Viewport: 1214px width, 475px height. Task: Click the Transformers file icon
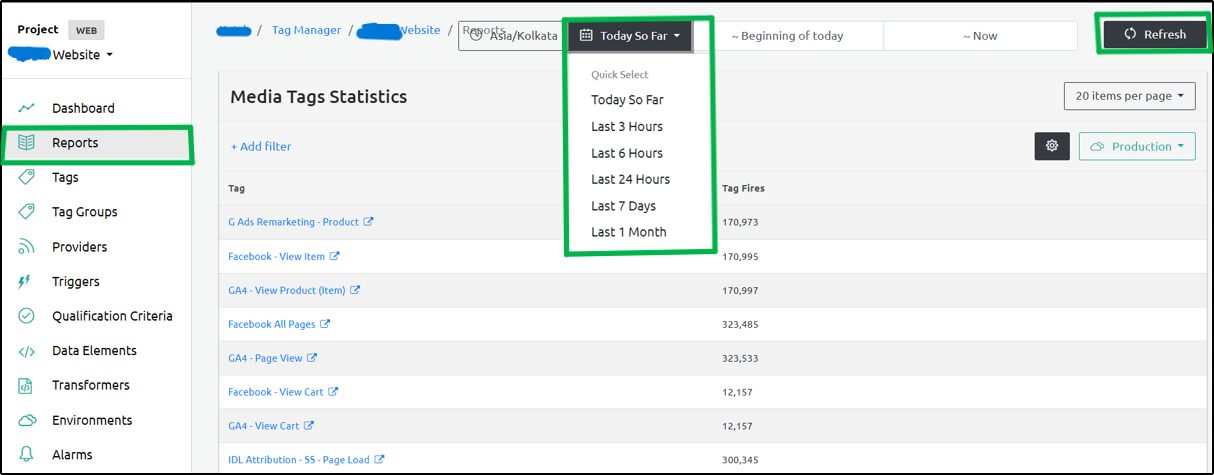click(27, 386)
